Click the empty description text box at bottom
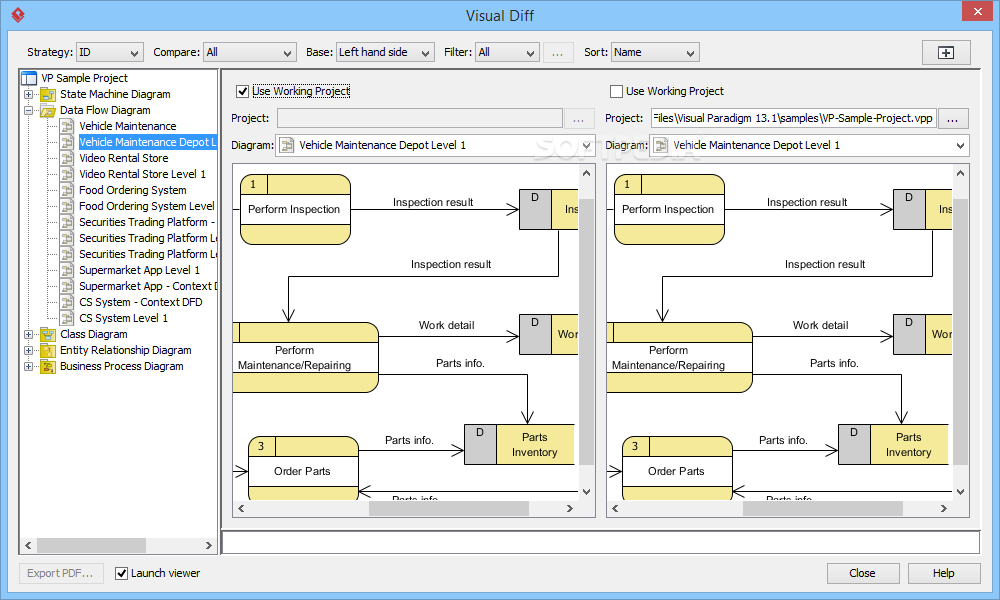The height and width of the screenshot is (600, 1000). coord(600,542)
